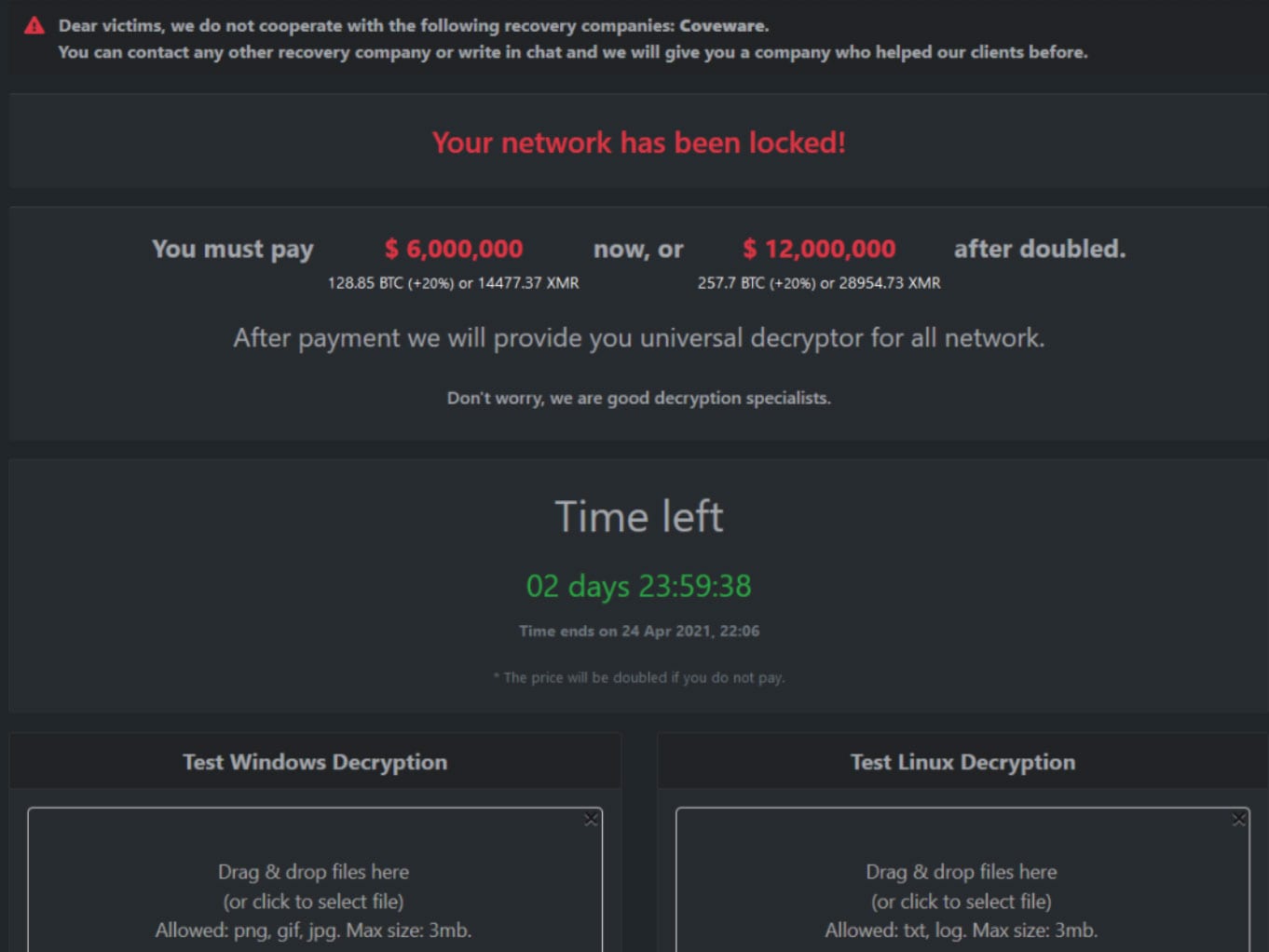Clear the Linux decryption file box with X
Image resolution: width=1269 pixels, height=952 pixels.
tap(1238, 820)
